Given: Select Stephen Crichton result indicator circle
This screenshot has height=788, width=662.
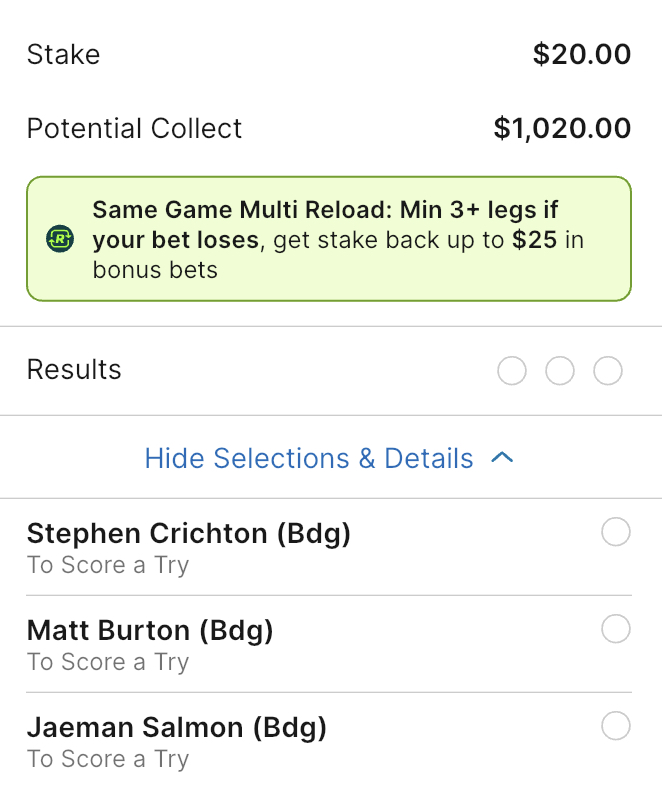Looking at the screenshot, I should 616,533.
